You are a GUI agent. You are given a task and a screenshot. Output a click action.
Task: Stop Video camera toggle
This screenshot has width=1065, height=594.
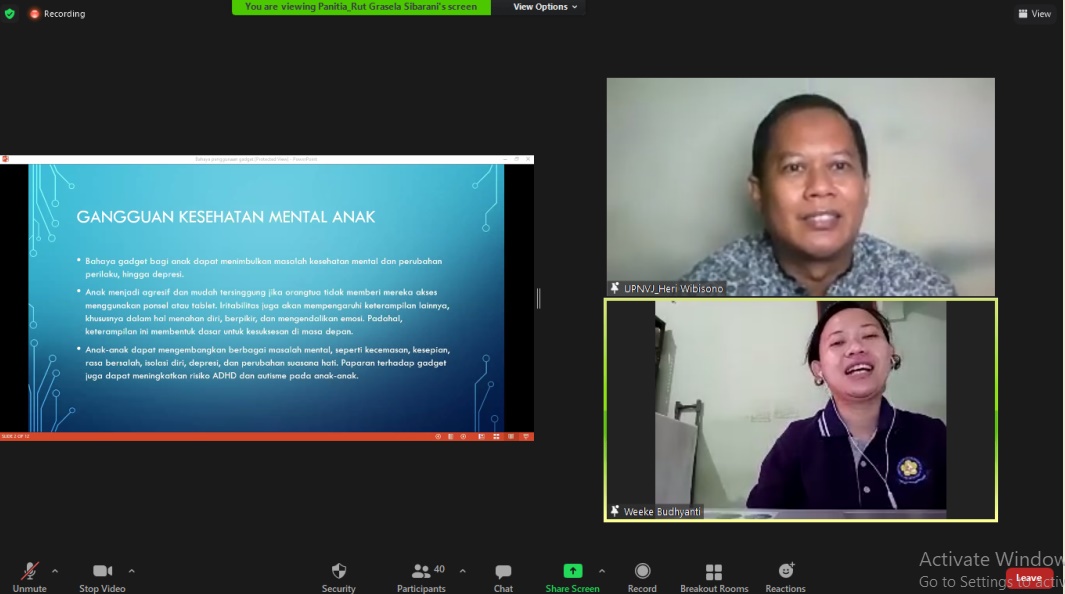coord(102,573)
